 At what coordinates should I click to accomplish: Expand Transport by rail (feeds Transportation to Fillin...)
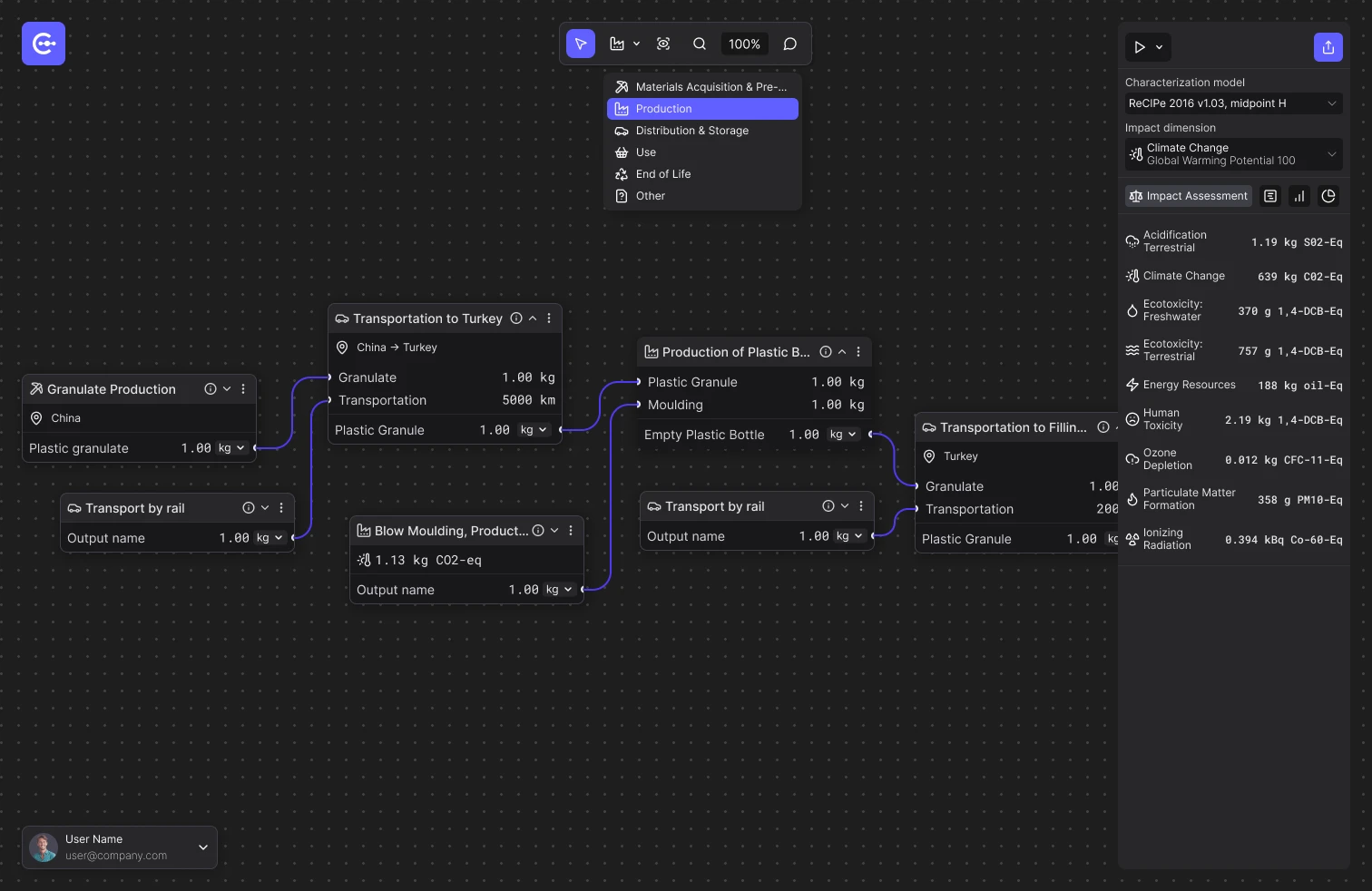(x=845, y=506)
